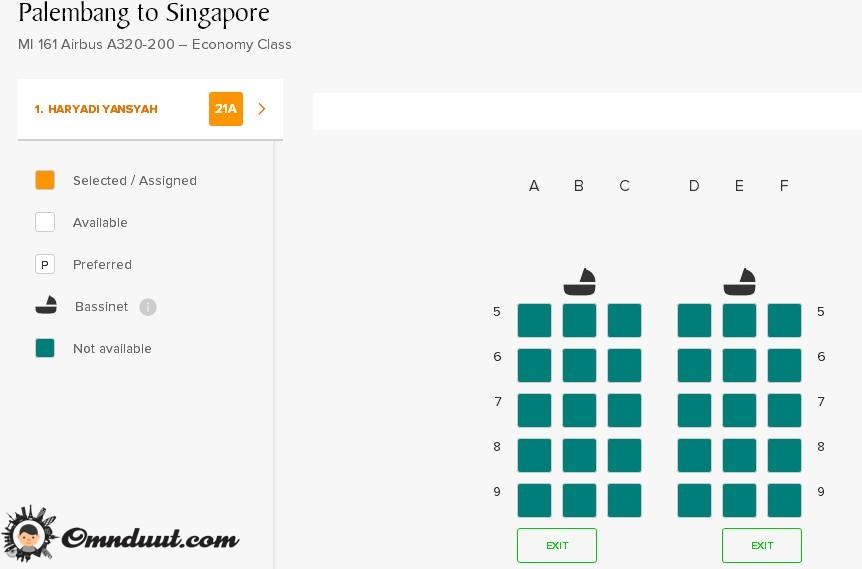Click the teal Not available swatch
862x569 pixels.
click(45, 348)
